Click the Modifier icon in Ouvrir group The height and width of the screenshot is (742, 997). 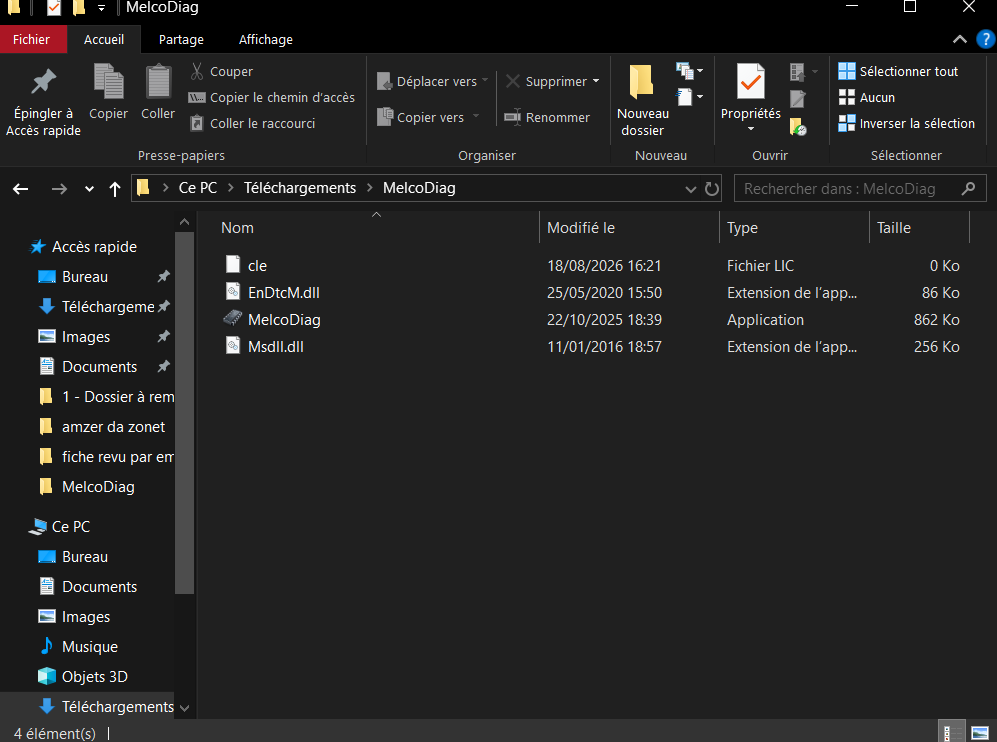[797, 99]
